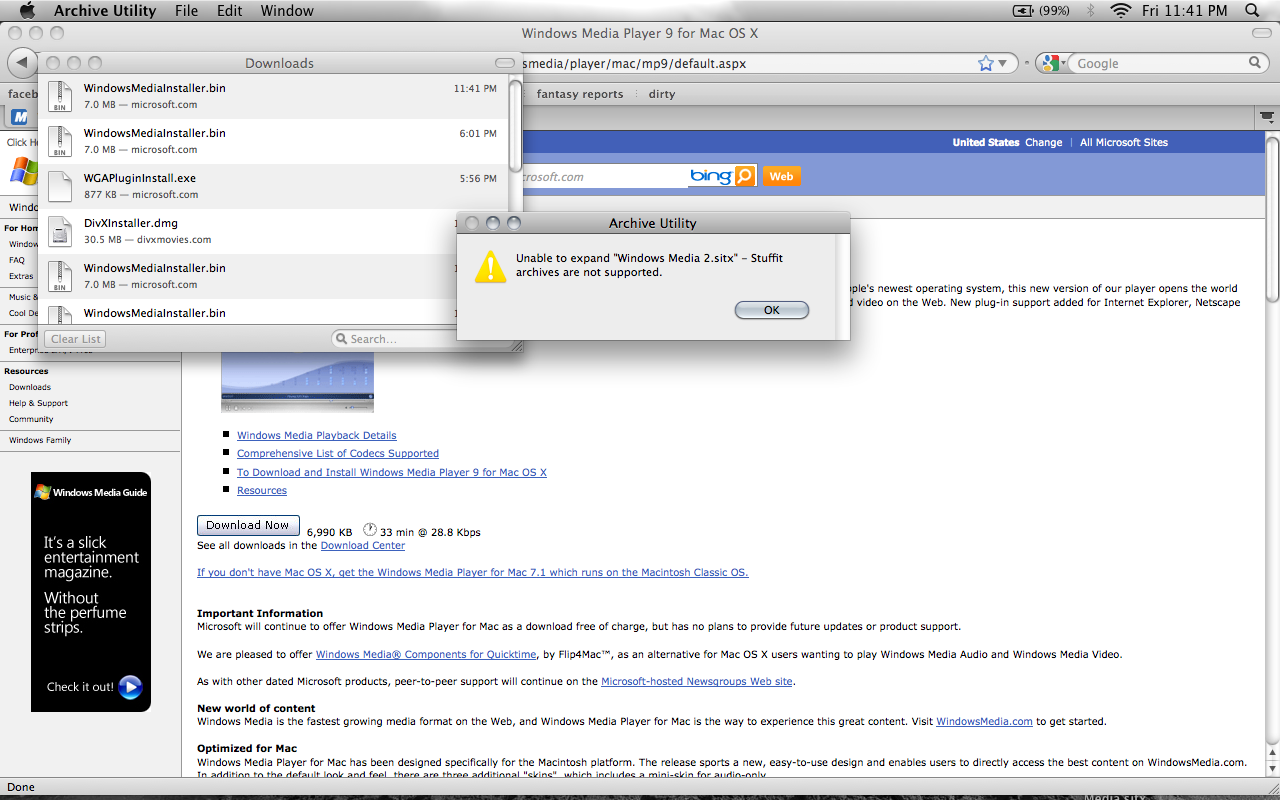Click Help & Support sidebar link

pyautogui.click(x=38, y=403)
